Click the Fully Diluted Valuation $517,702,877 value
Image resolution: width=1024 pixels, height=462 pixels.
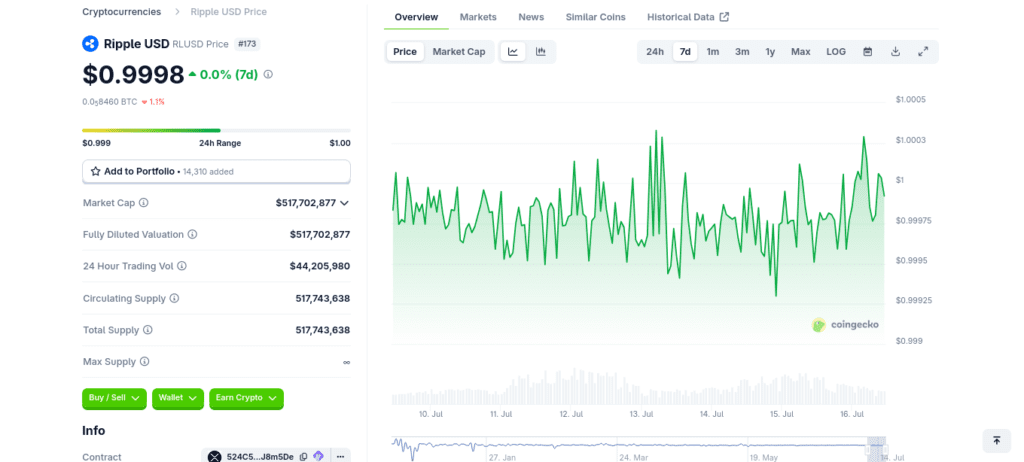(x=320, y=234)
